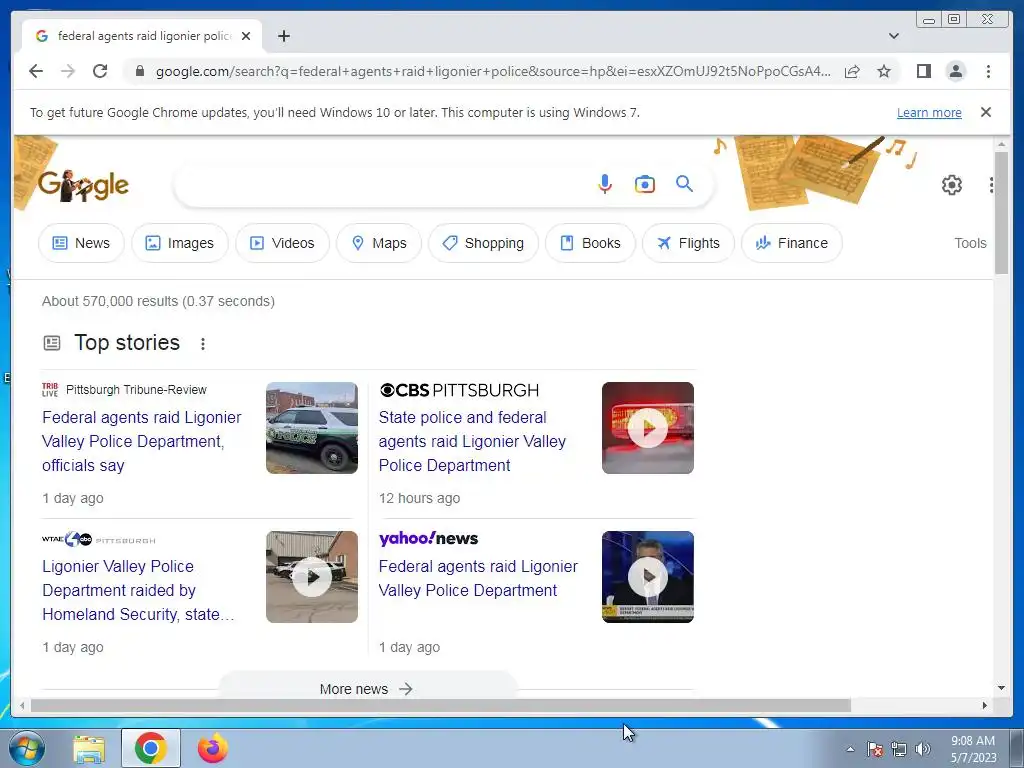Open Google quick settings gear
This screenshot has height=768, width=1024.
(952, 185)
